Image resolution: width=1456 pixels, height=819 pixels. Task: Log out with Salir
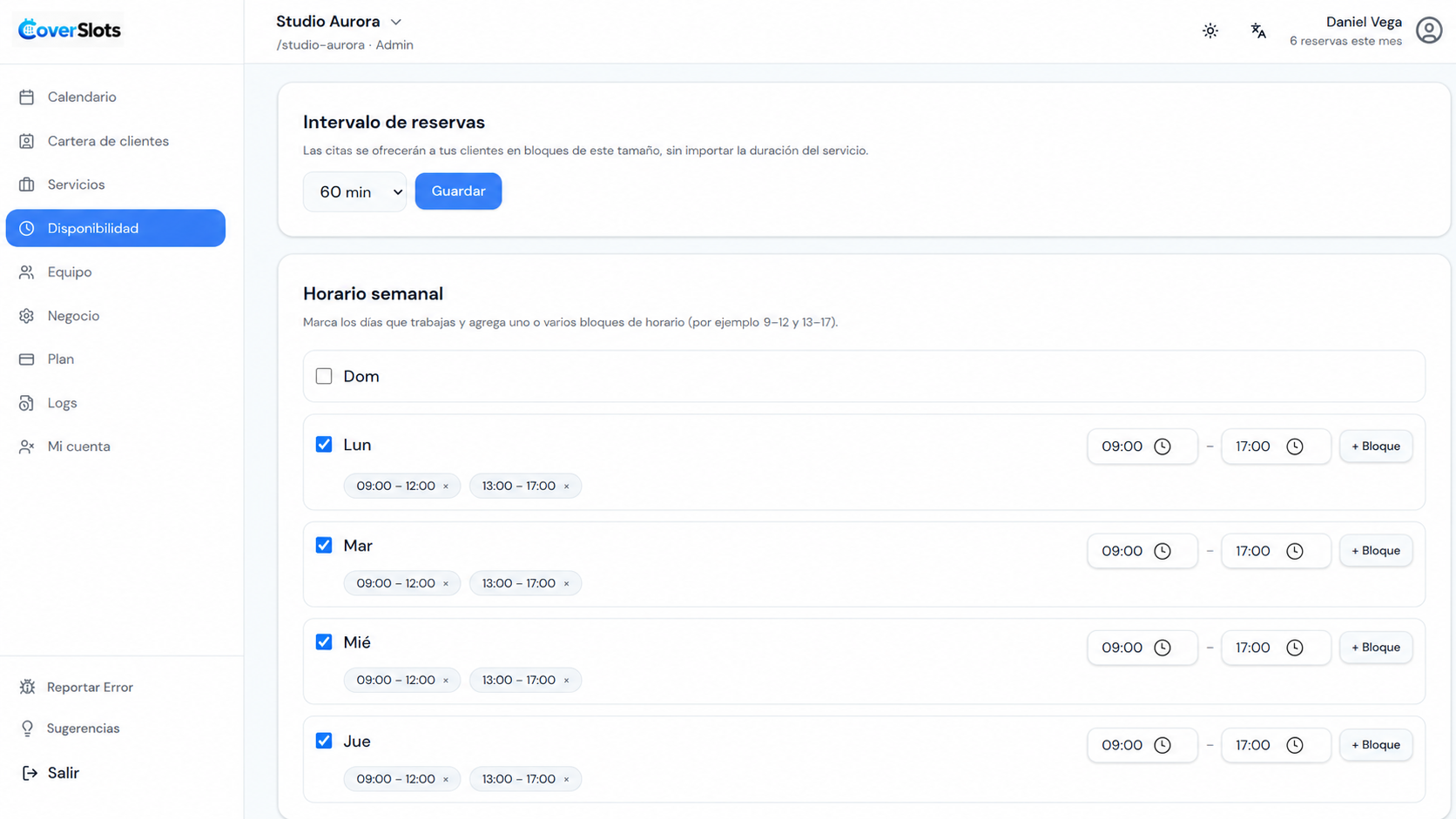point(63,773)
